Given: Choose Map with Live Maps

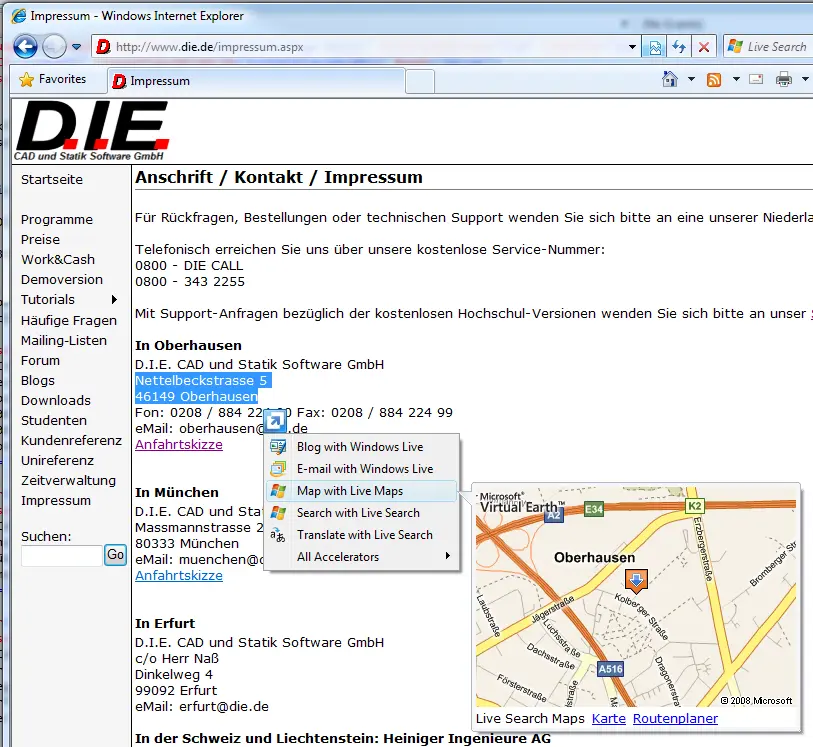Looking at the screenshot, I should [362, 491].
